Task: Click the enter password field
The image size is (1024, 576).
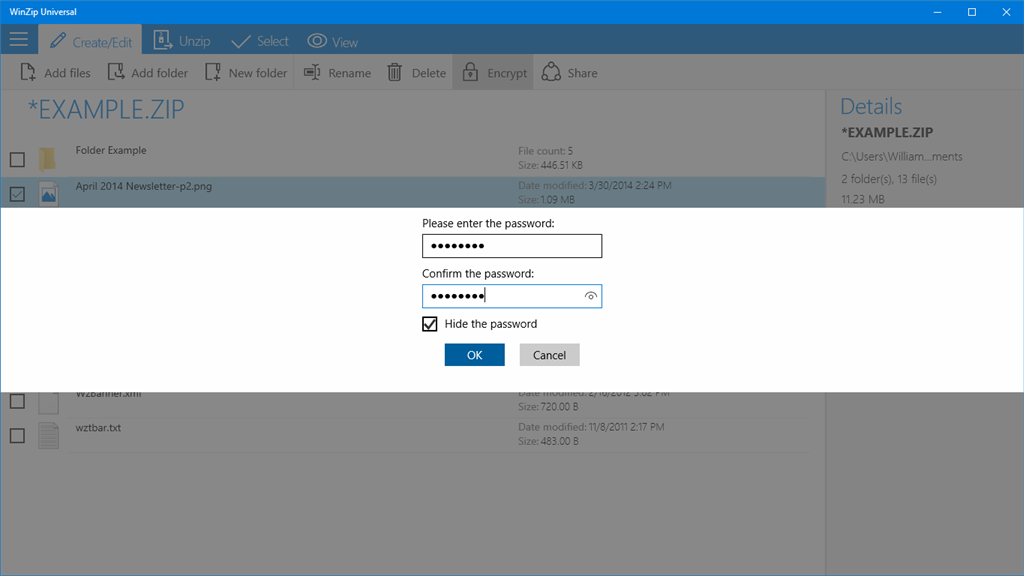Action: tap(512, 246)
